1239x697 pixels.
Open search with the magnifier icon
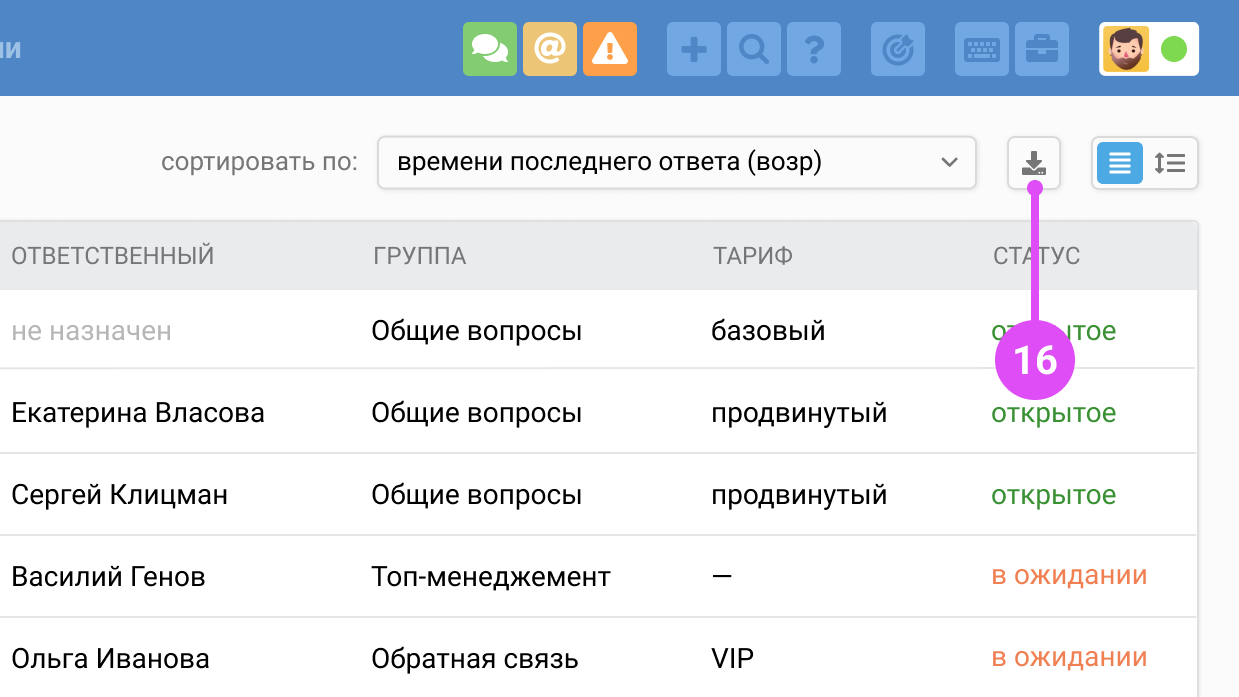click(x=753, y=49)
